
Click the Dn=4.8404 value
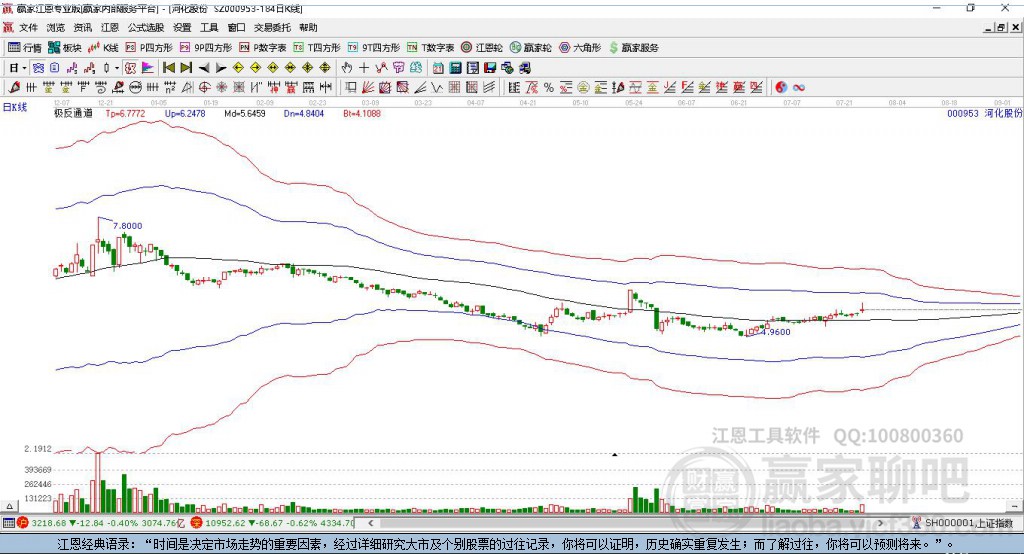pyautogui.click(x=304, y=113)
